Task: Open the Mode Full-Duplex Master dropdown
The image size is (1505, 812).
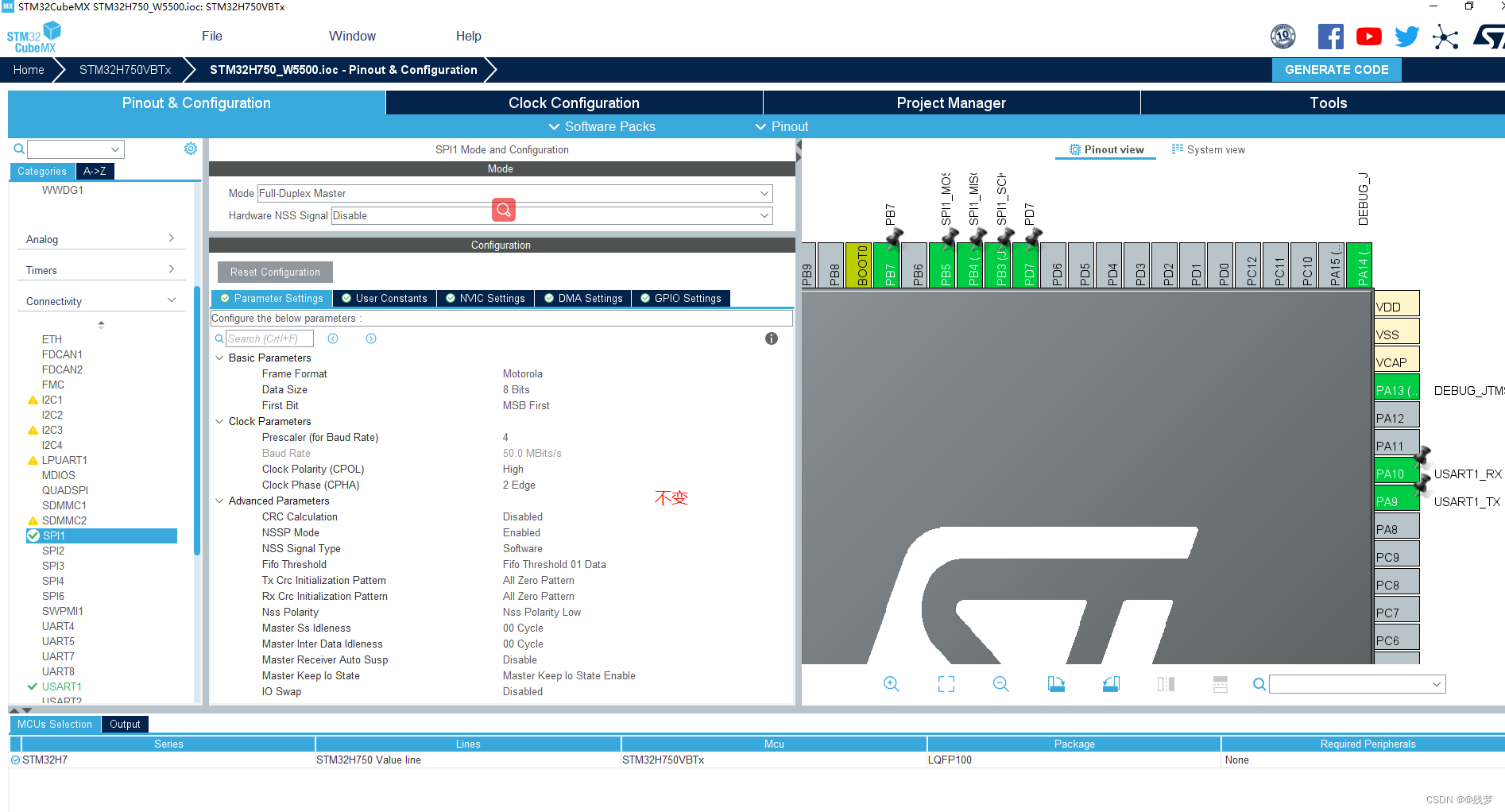Action: [515, 193]
